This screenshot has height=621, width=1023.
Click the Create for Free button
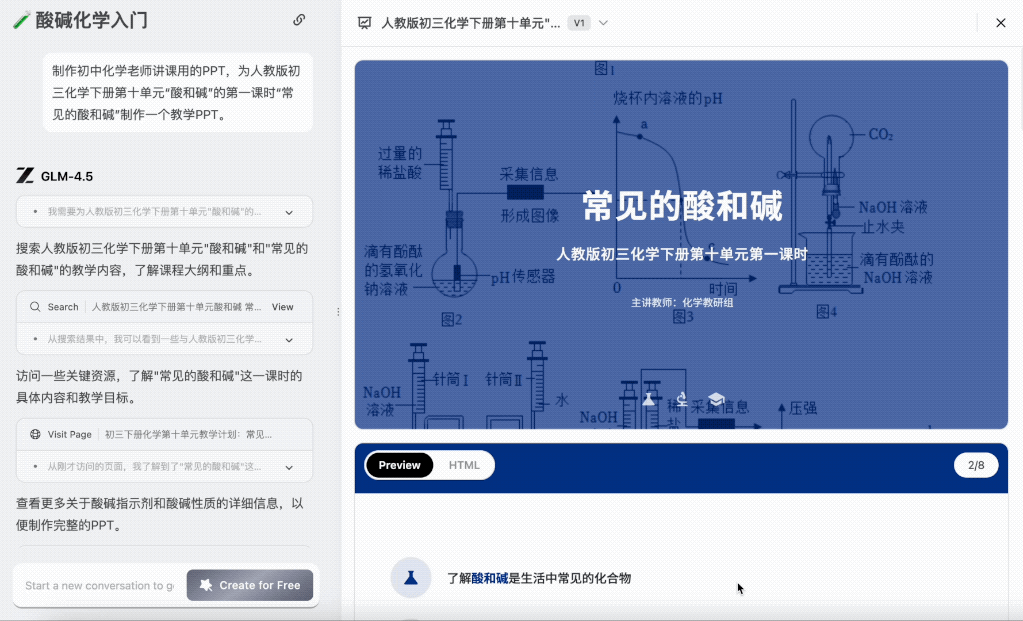250,585
